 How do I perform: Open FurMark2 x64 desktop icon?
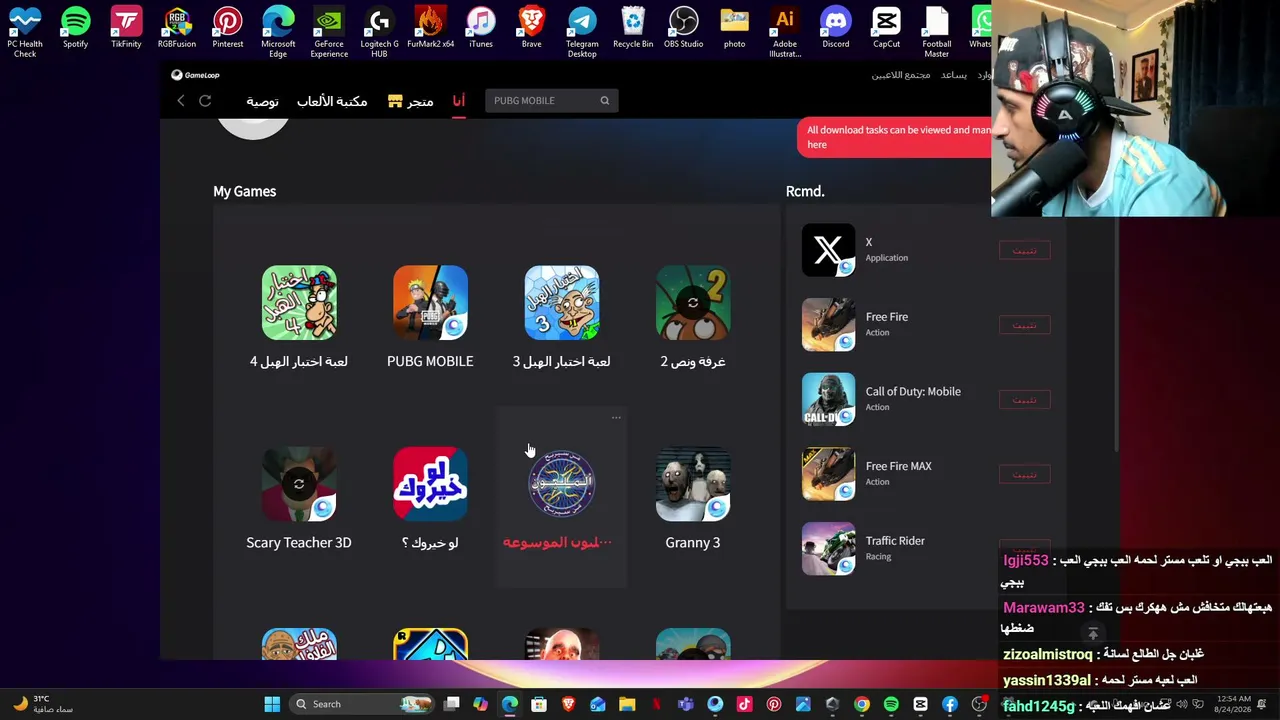point(430,28)
